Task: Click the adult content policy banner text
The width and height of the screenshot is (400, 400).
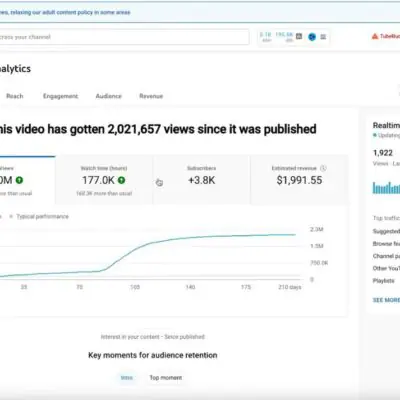Action: (x=65, y=12)
